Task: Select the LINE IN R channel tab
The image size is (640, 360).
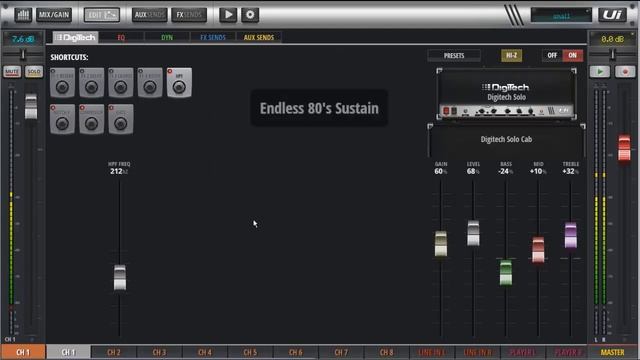Action: click(x=478, y=352)
